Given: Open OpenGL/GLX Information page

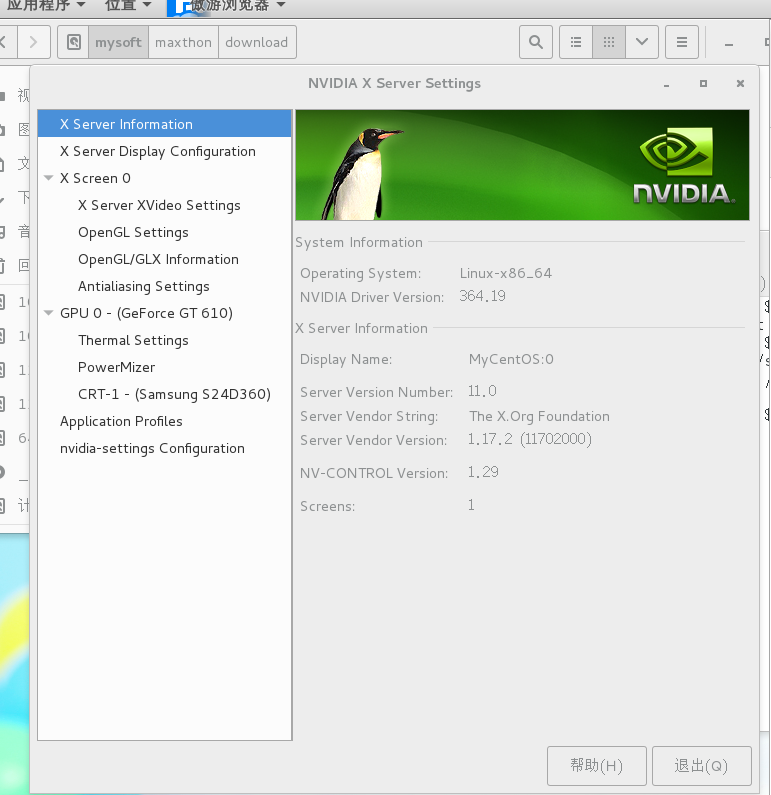Looking at the screenshot, I should point(158,259).
